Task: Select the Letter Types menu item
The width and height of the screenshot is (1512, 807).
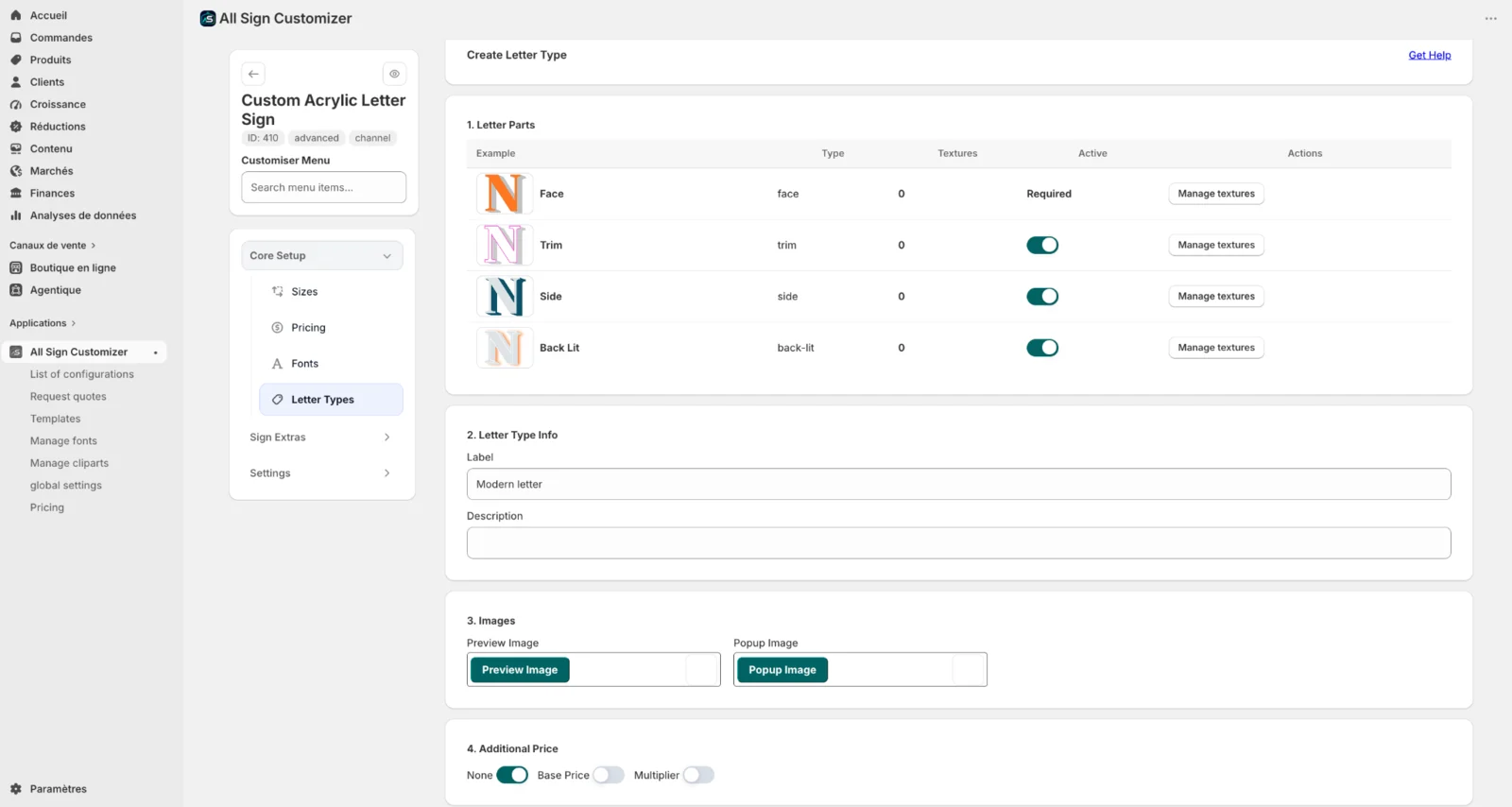Action: pos(331,400)
